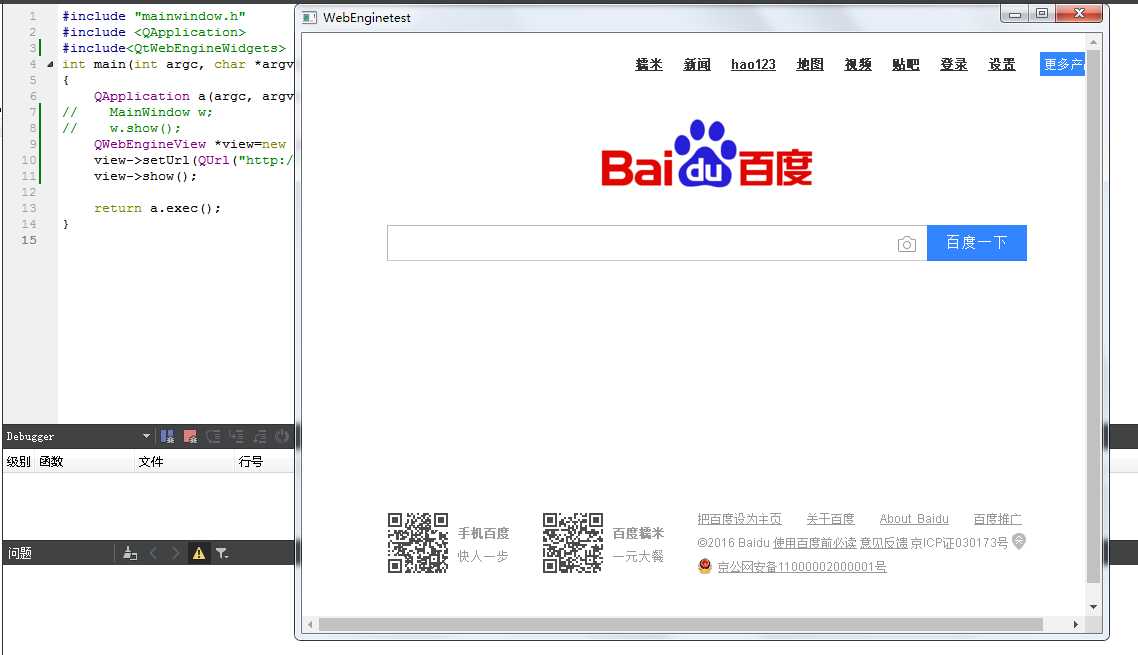
Task: Click 使用百度前必读 link
Action: [x=814, y=543]
